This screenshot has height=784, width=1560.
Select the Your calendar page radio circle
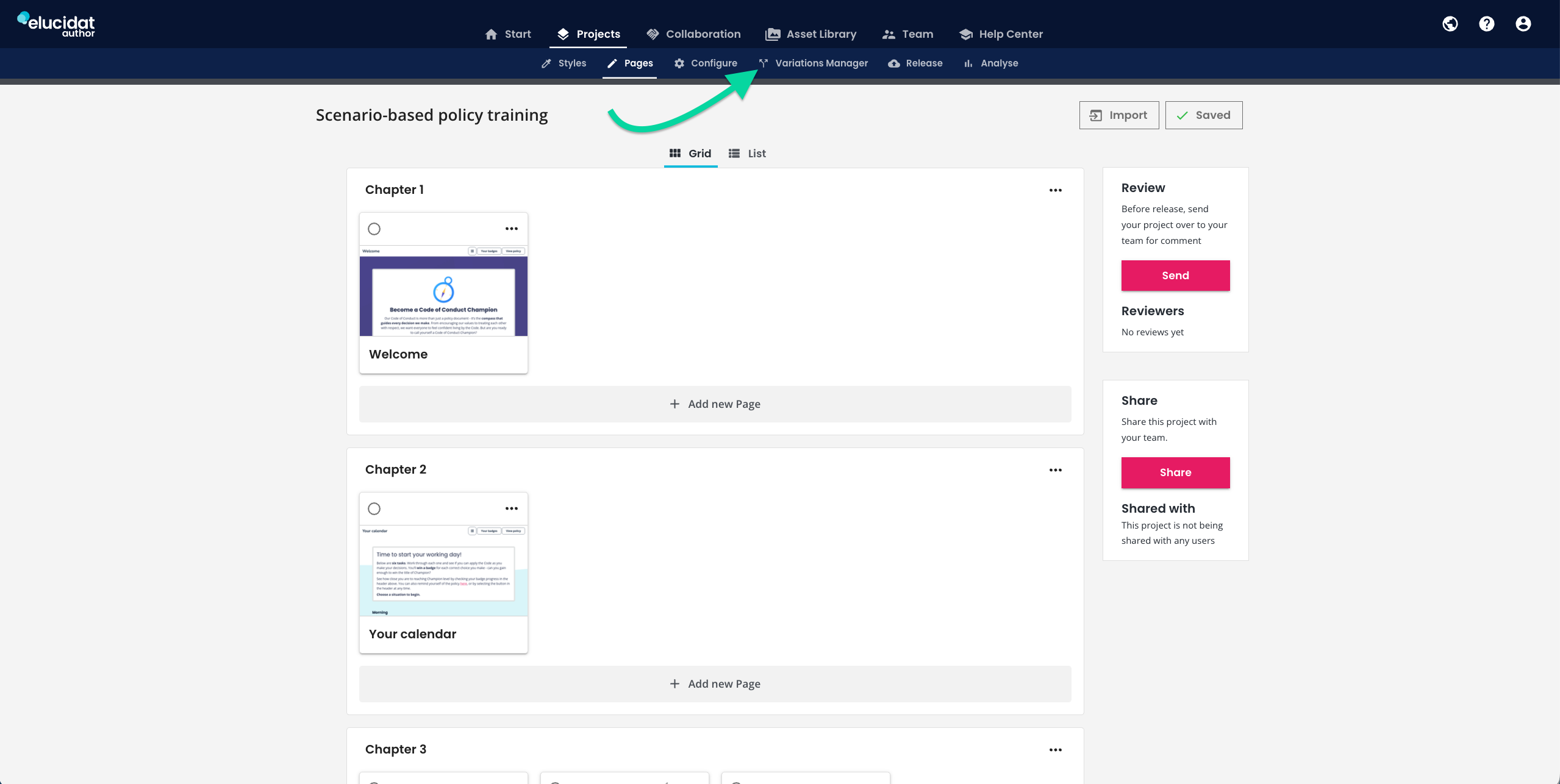pyautogui.click(x=374, y=509)
